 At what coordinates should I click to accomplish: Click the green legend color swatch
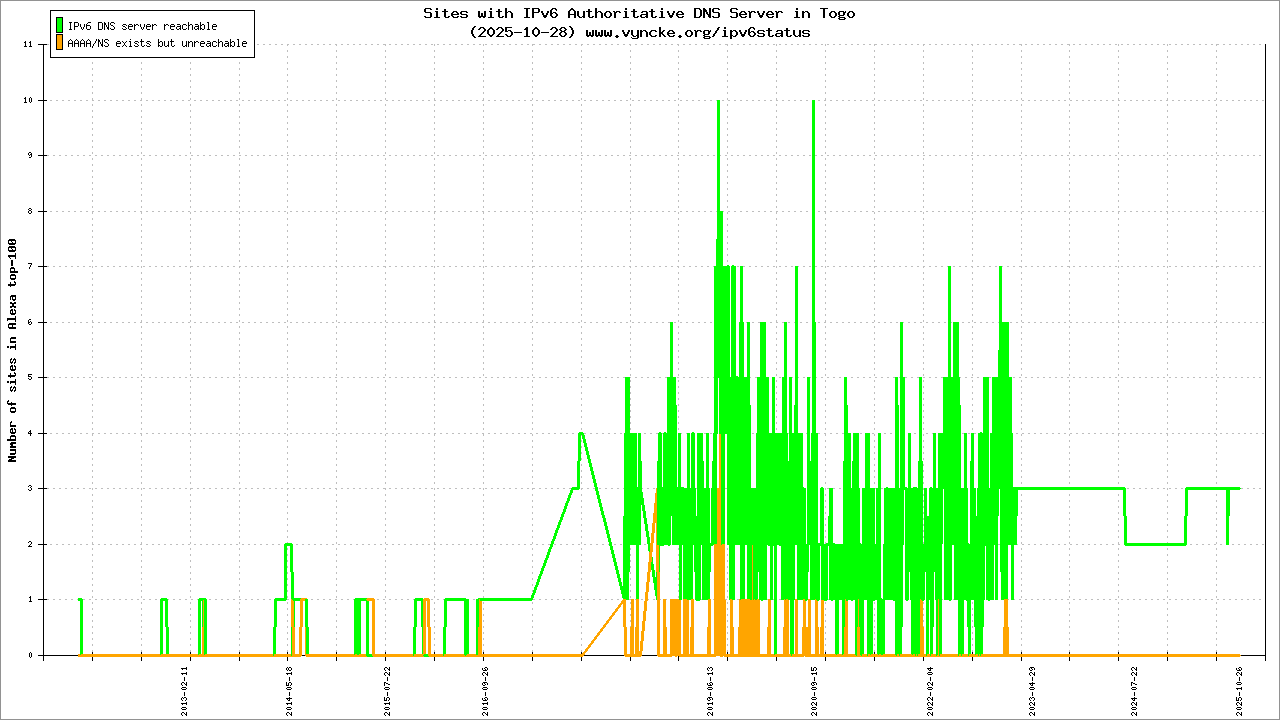(x=60, y=26)
